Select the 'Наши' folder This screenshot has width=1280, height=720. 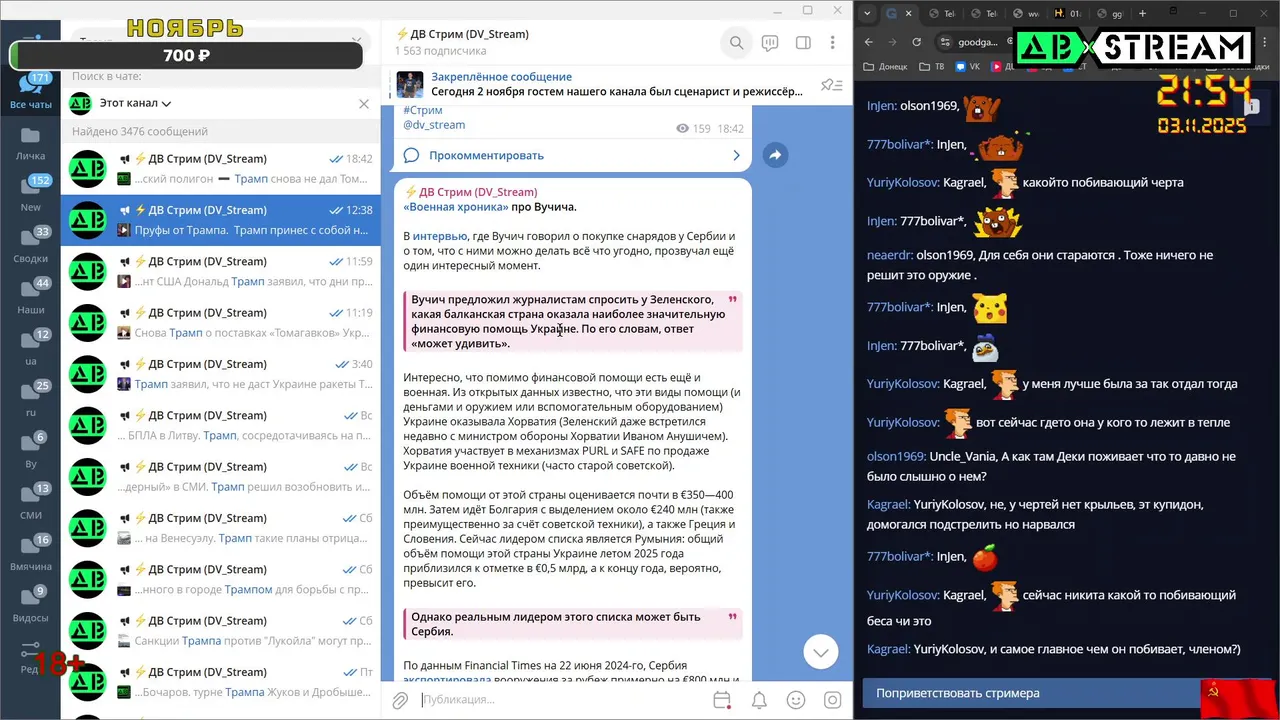tap(31, 297)
